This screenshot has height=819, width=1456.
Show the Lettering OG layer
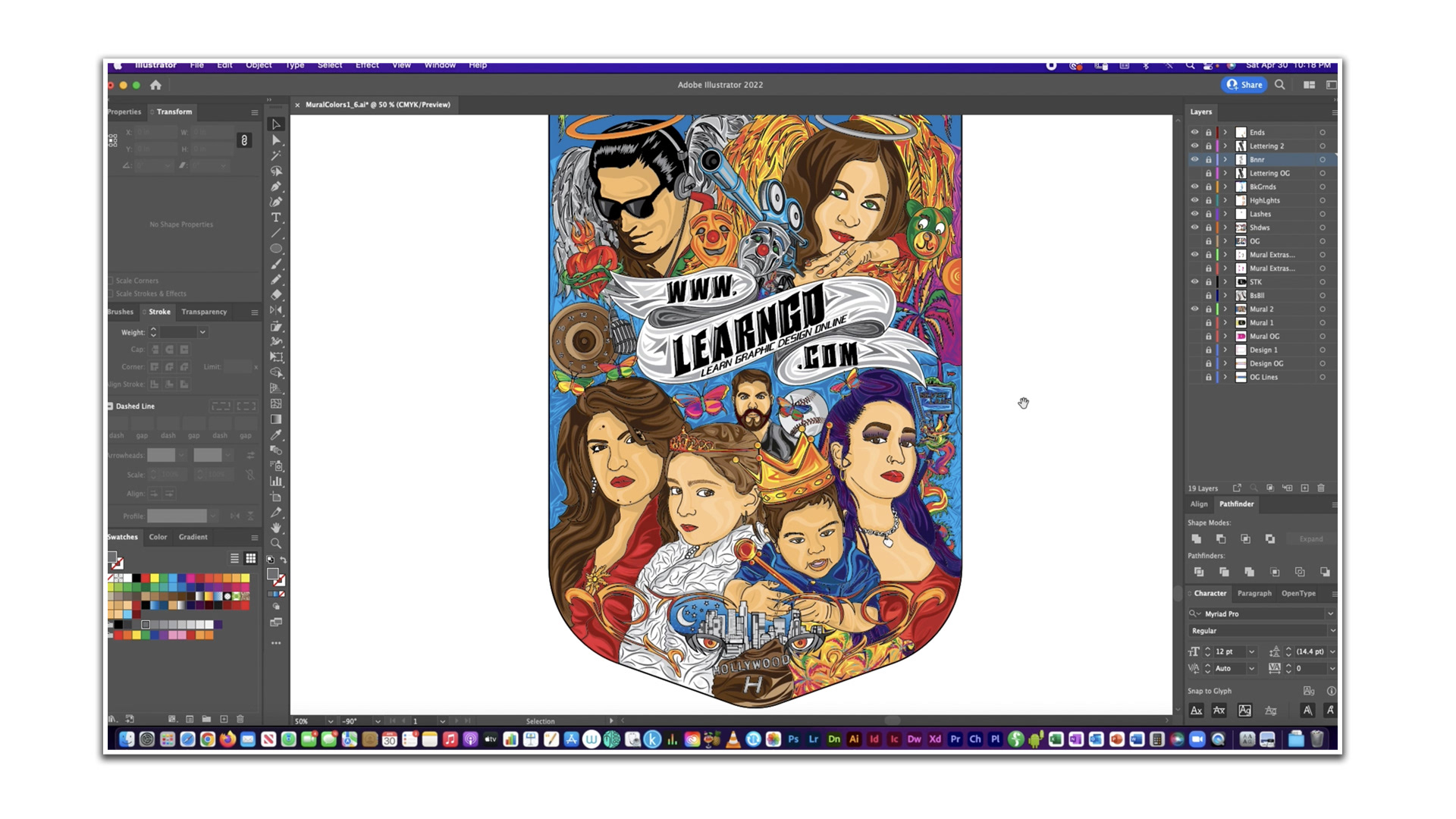click(1194, 174)
